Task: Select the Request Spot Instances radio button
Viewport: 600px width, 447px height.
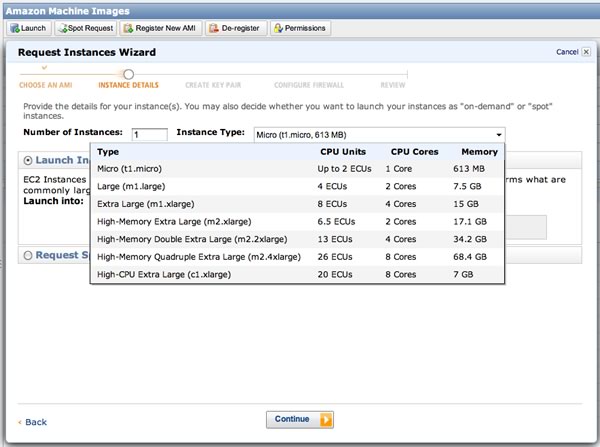Action: click(x=28, y=255)
